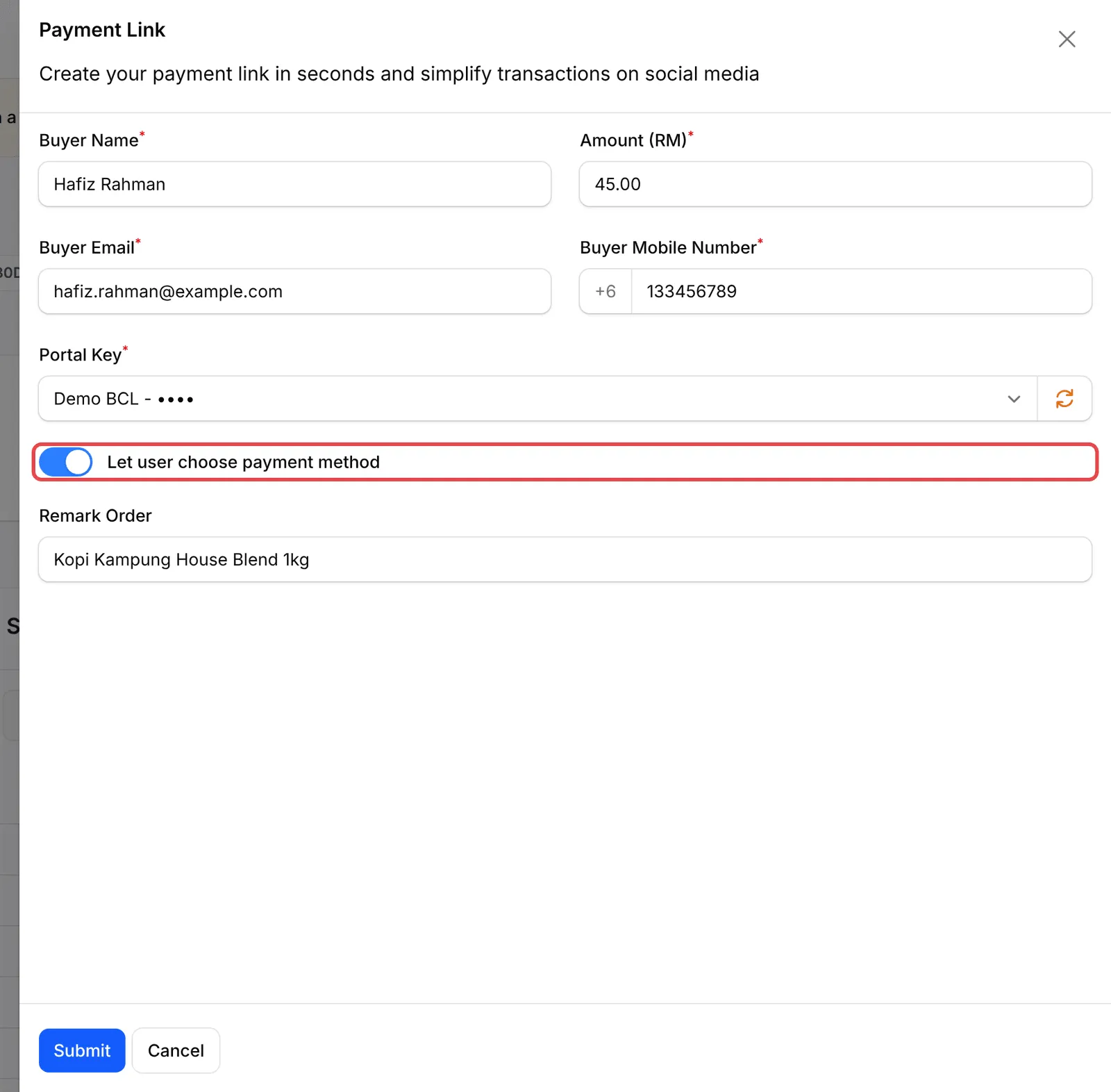This screenshot has width=1111, height=1092.
Task: Cancel the payment link form
Action: click(176, 1050)
